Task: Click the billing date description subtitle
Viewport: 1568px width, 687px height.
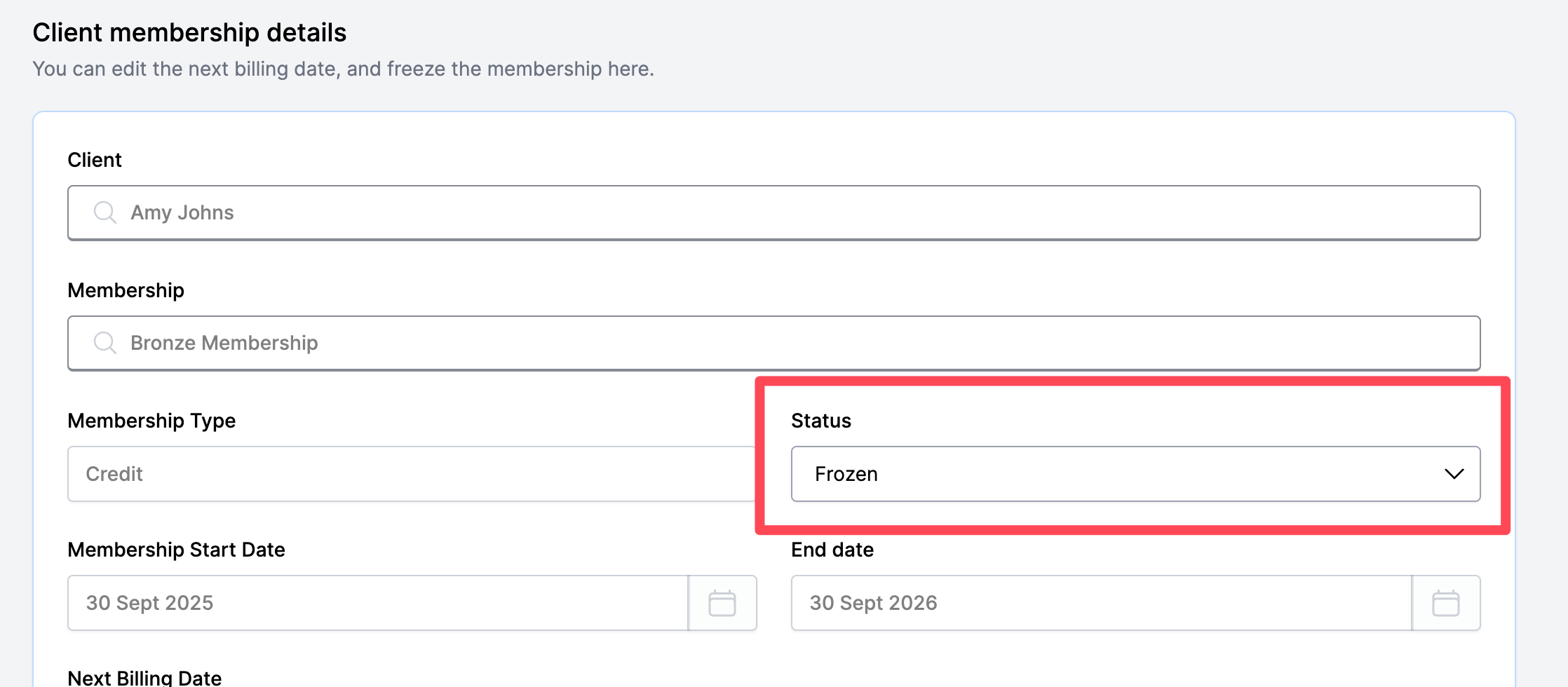Action: tap(343, 69)
